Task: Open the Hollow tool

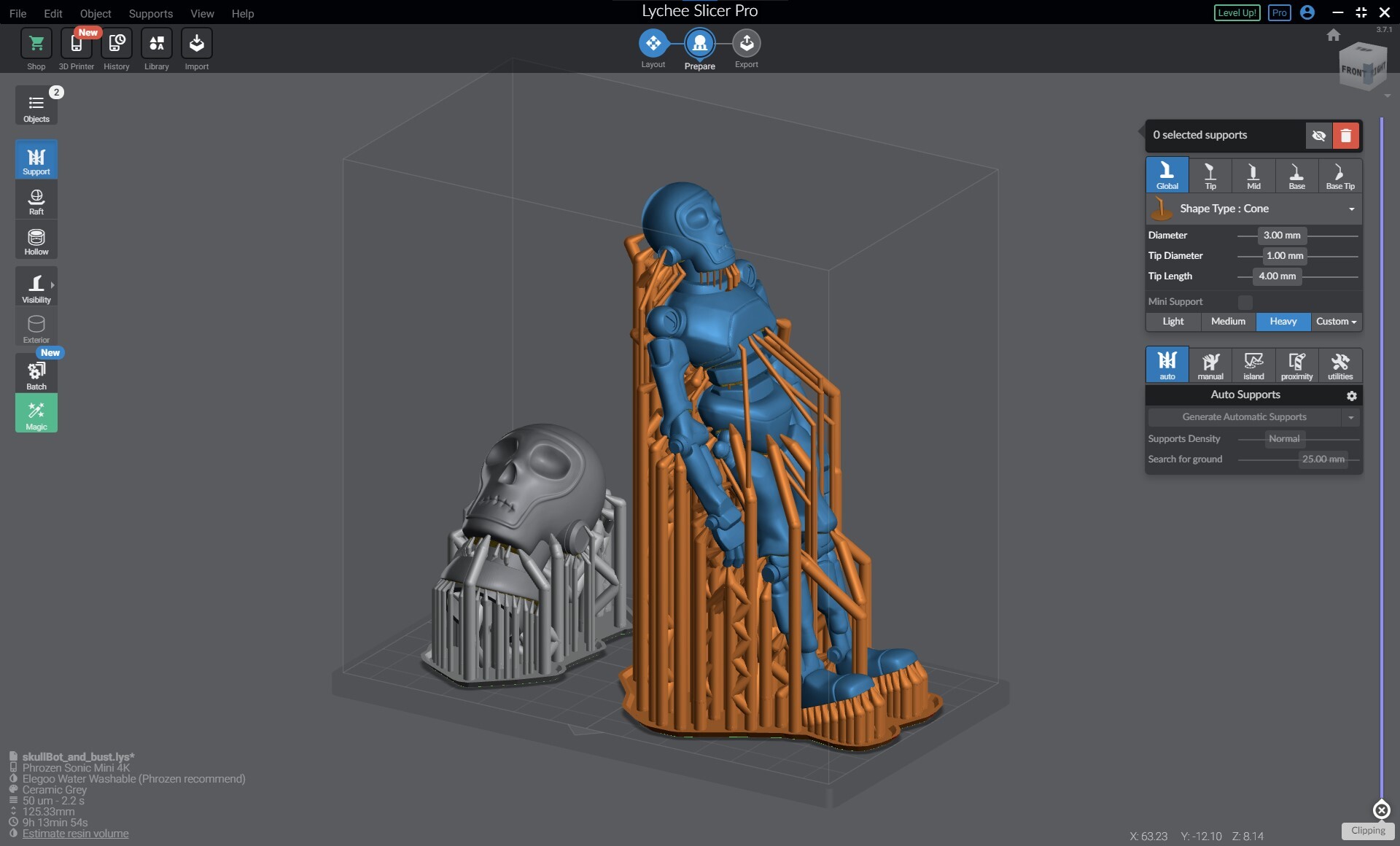Action: coord(36,240)
